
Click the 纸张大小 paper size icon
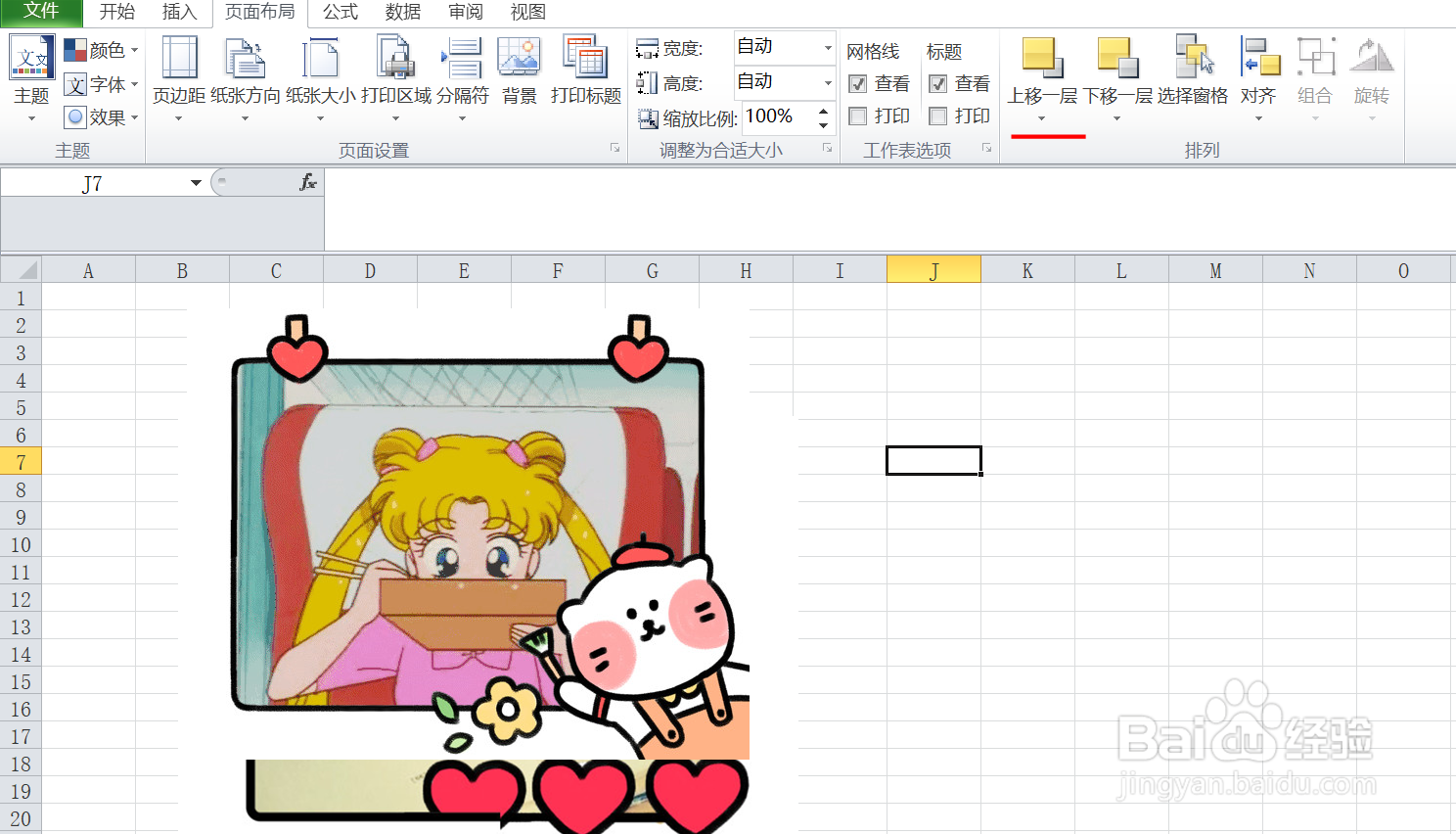tap(321, 58)
